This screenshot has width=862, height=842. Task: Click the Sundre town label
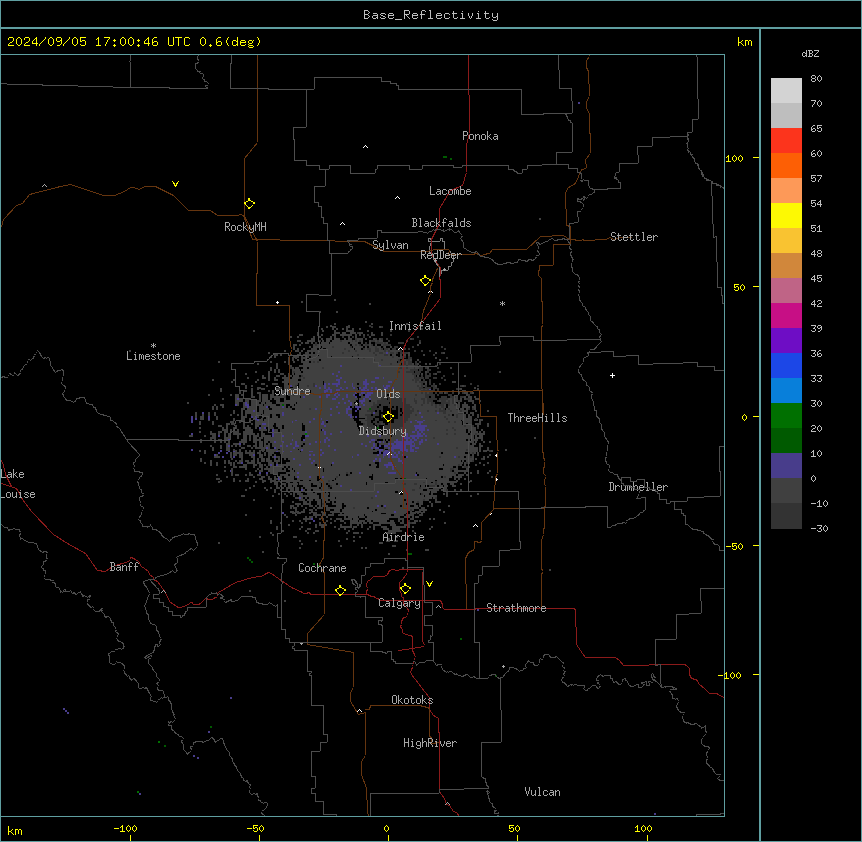(x=292, y=391)
